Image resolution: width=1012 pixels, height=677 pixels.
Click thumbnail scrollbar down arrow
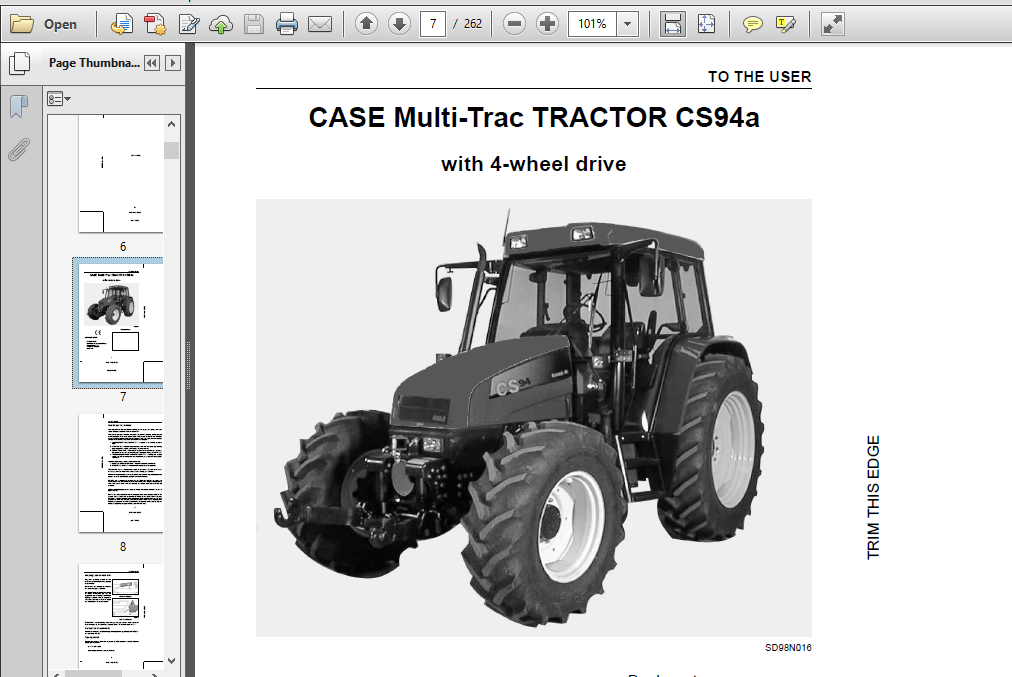171,661
